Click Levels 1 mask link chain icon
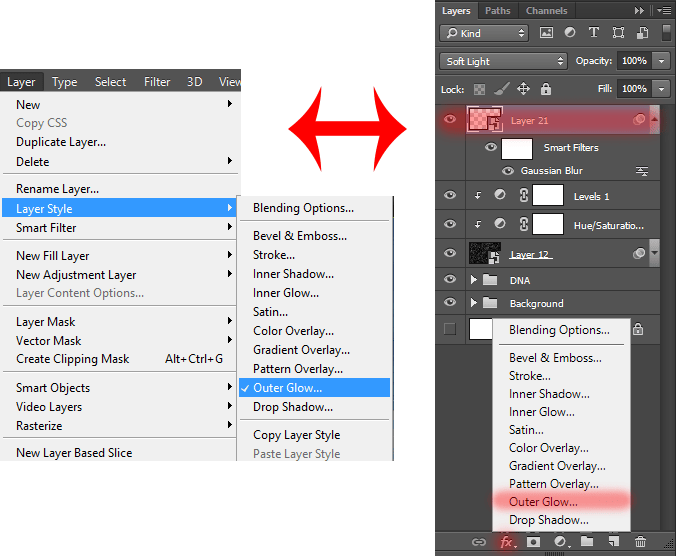 pyautogui.click(x=524, y=195)
